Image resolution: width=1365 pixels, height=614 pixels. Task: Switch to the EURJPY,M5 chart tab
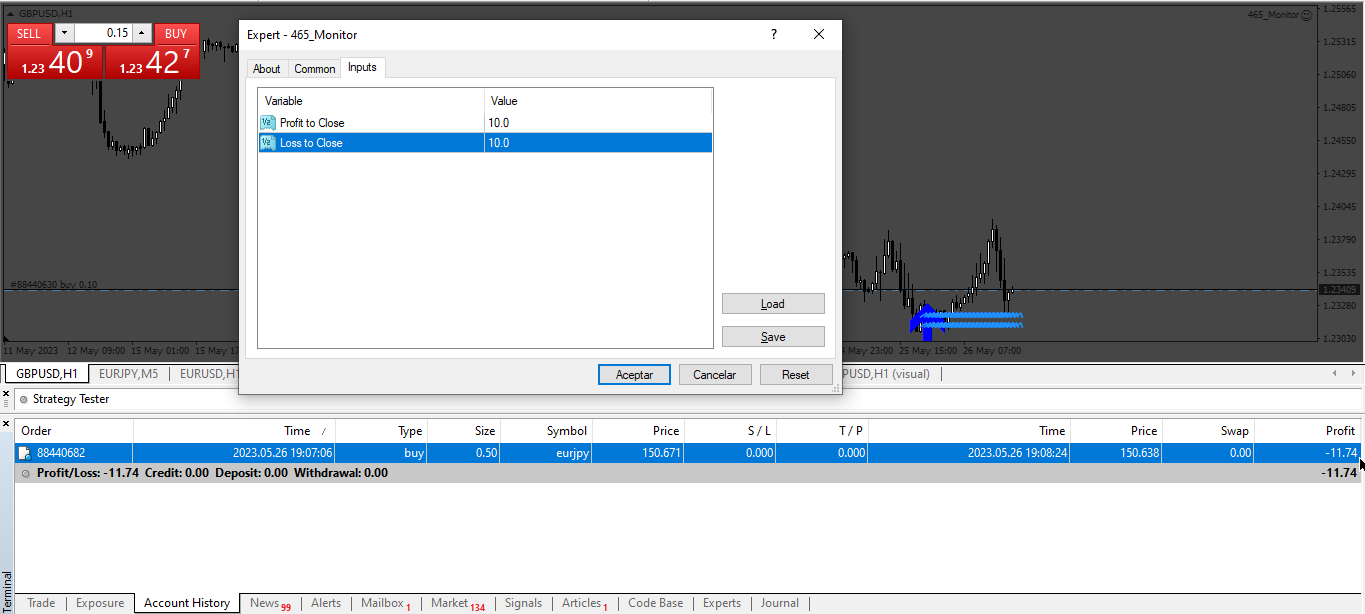128,374
